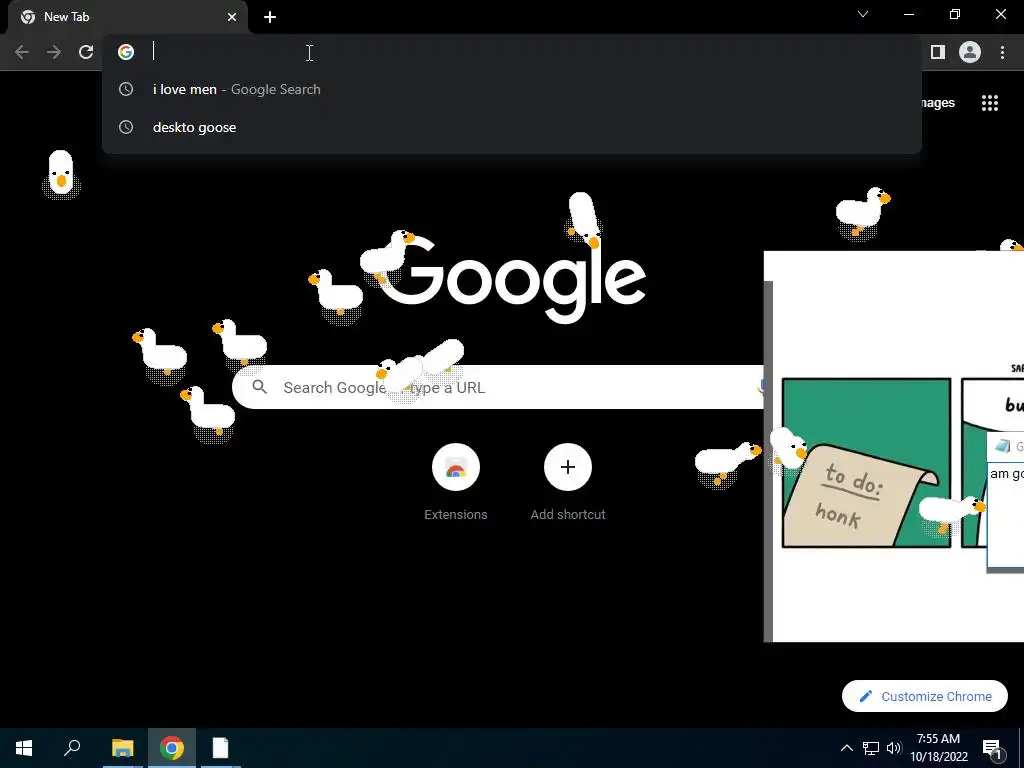Screen dimensions: 1024x768
Task: Open Windows taskbar search
Action: 72,748
